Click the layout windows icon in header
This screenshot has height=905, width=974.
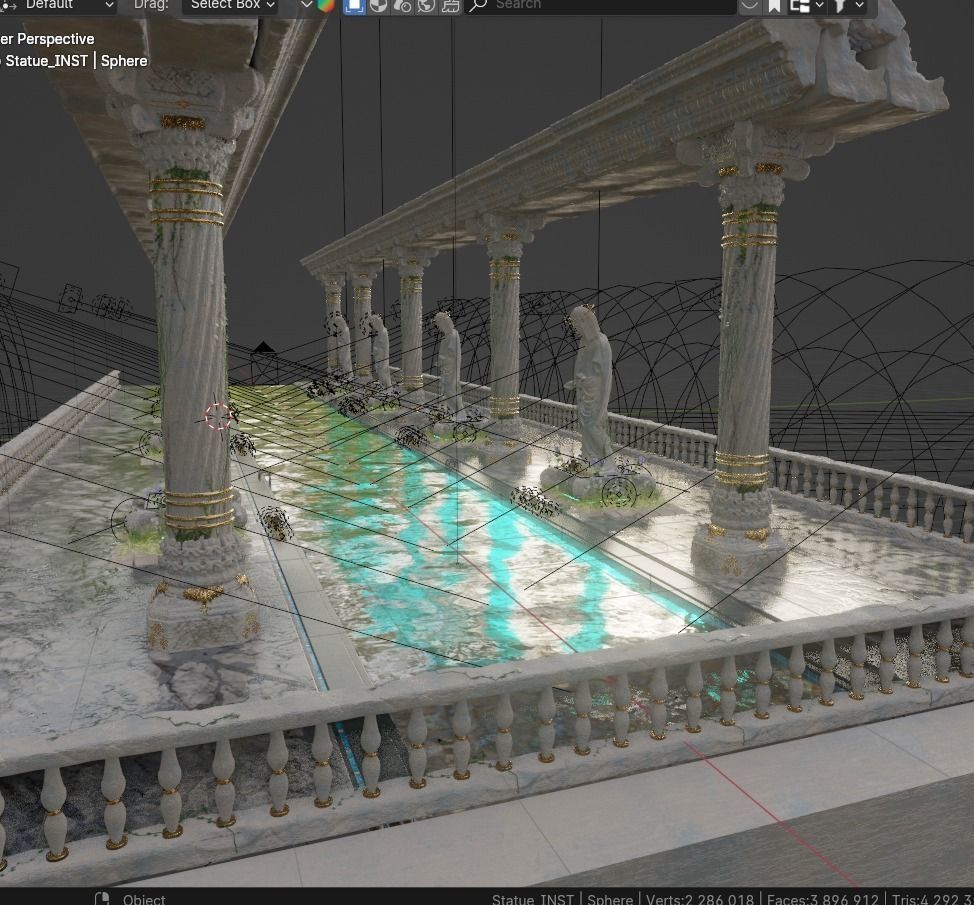point(799,6)
